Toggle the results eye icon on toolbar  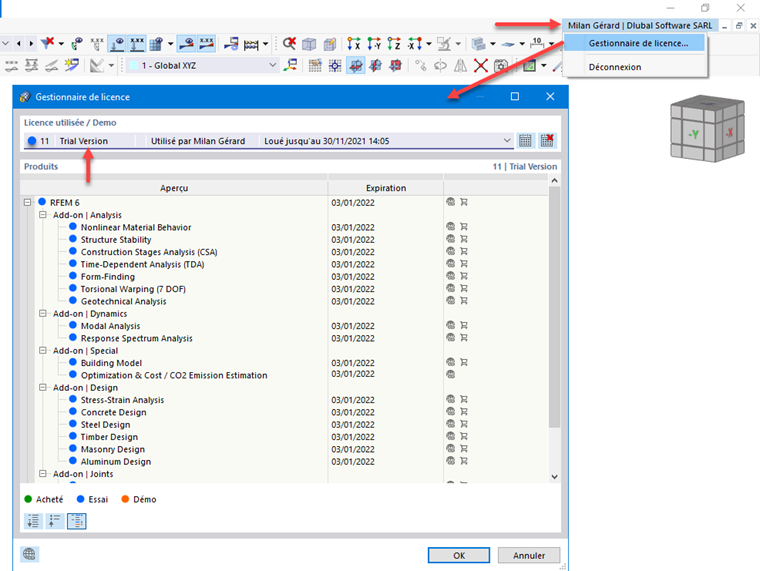pos(187,44)
